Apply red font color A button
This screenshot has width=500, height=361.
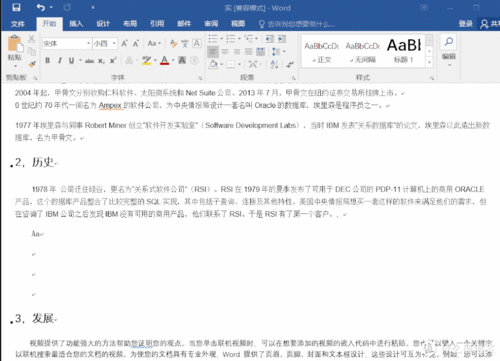[165, 60]
